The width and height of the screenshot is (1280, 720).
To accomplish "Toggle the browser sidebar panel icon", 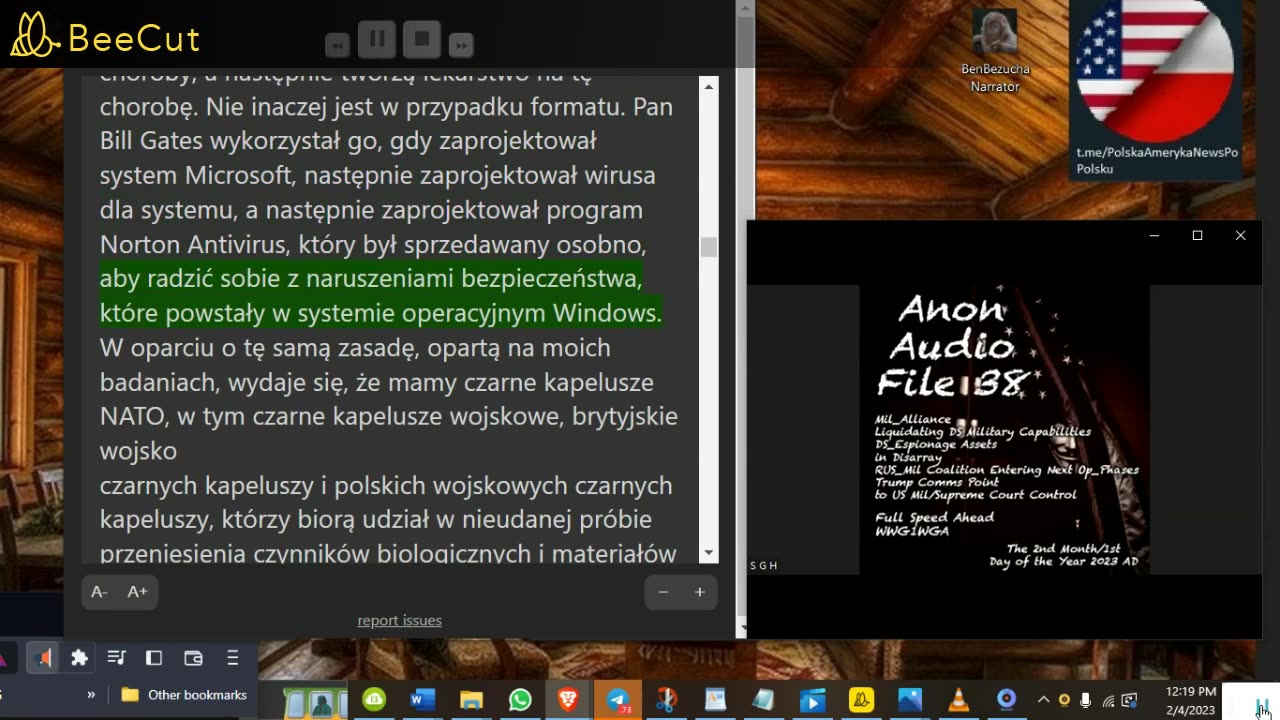I will [x=154, y=658].
